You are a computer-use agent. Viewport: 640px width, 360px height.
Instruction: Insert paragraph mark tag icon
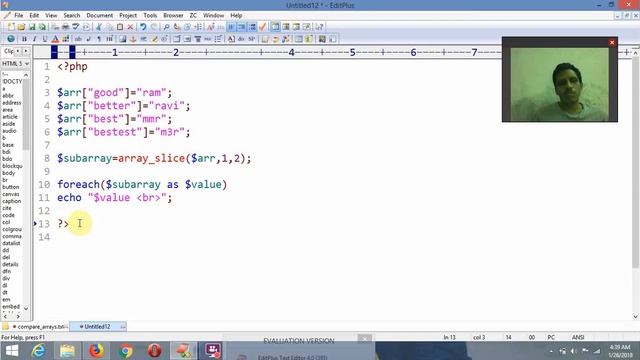tap(99, 39)
